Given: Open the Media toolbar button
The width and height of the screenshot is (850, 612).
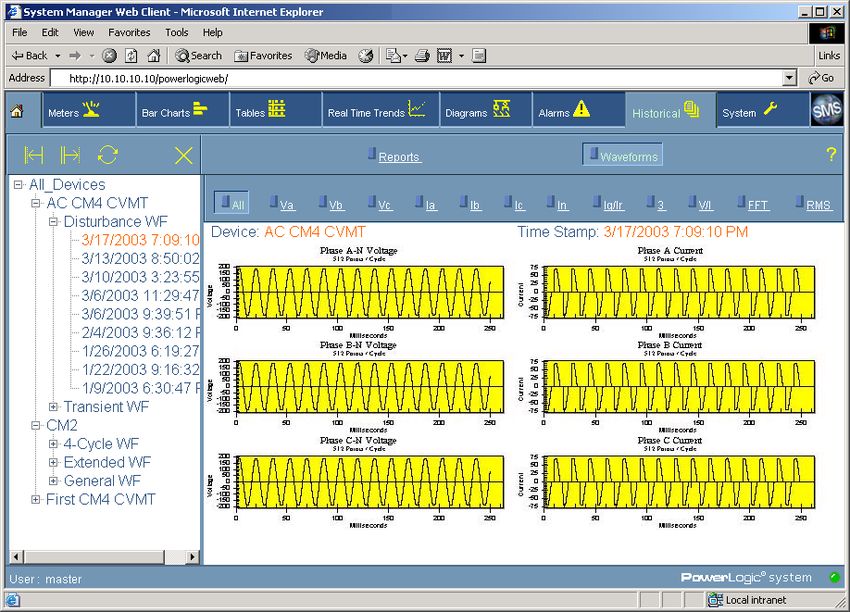Looking at the screenshot, I should 325,55.
